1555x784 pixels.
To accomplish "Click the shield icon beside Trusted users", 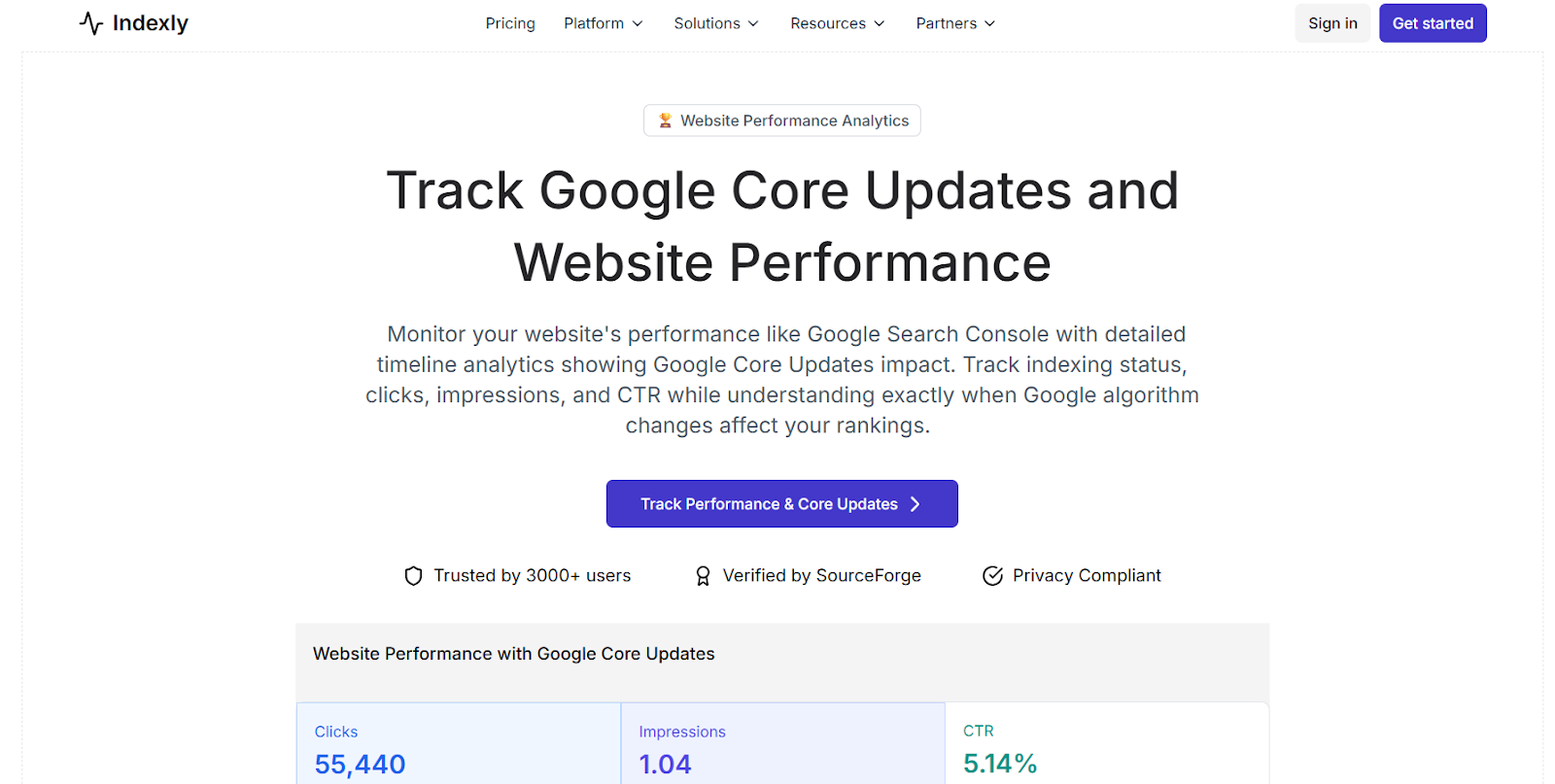I will (x=413, y=576).
